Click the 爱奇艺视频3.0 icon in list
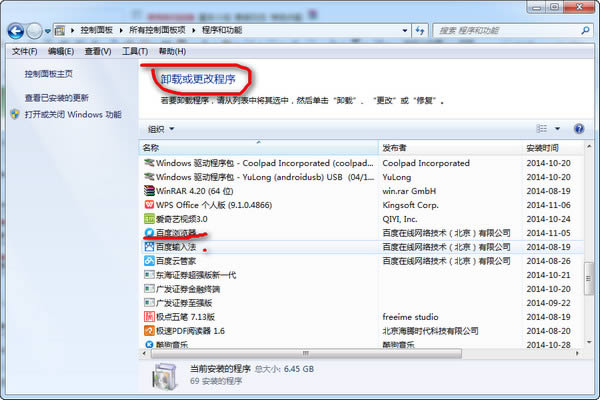600x400 pixels. pos(149,217)
